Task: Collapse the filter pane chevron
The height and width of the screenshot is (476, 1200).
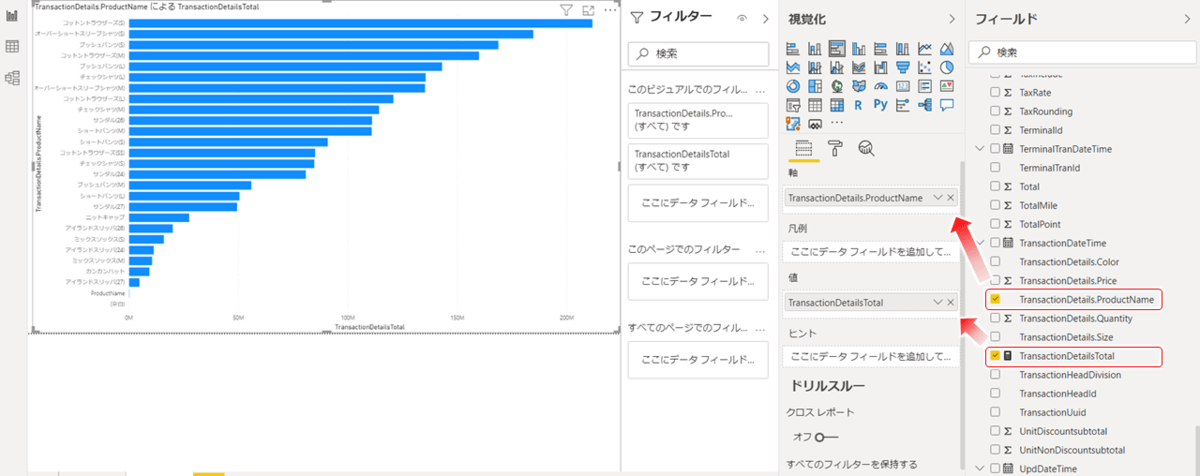Action: point(765,18)
